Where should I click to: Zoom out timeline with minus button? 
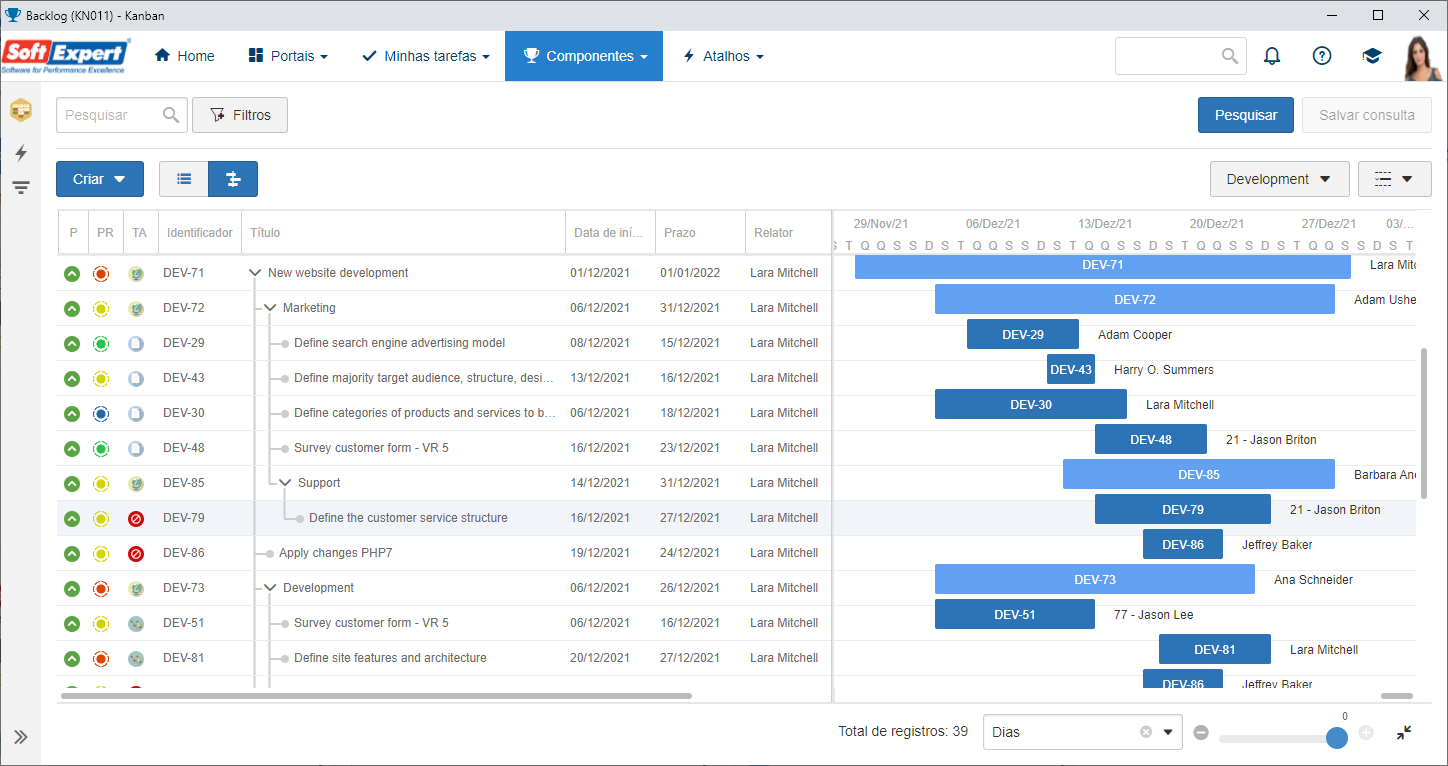[x=1201, y=733]
